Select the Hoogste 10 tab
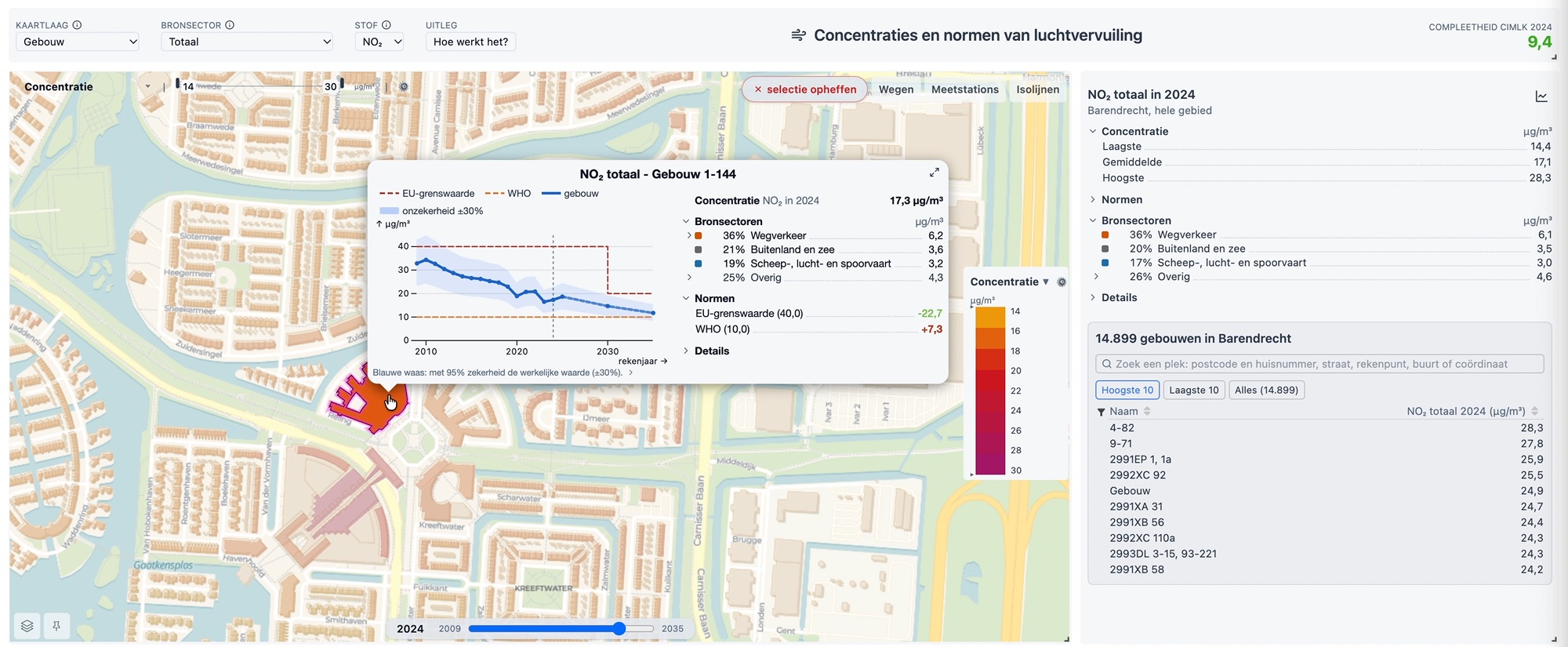The image size is (1568, 647). [x=1127, y=390]
